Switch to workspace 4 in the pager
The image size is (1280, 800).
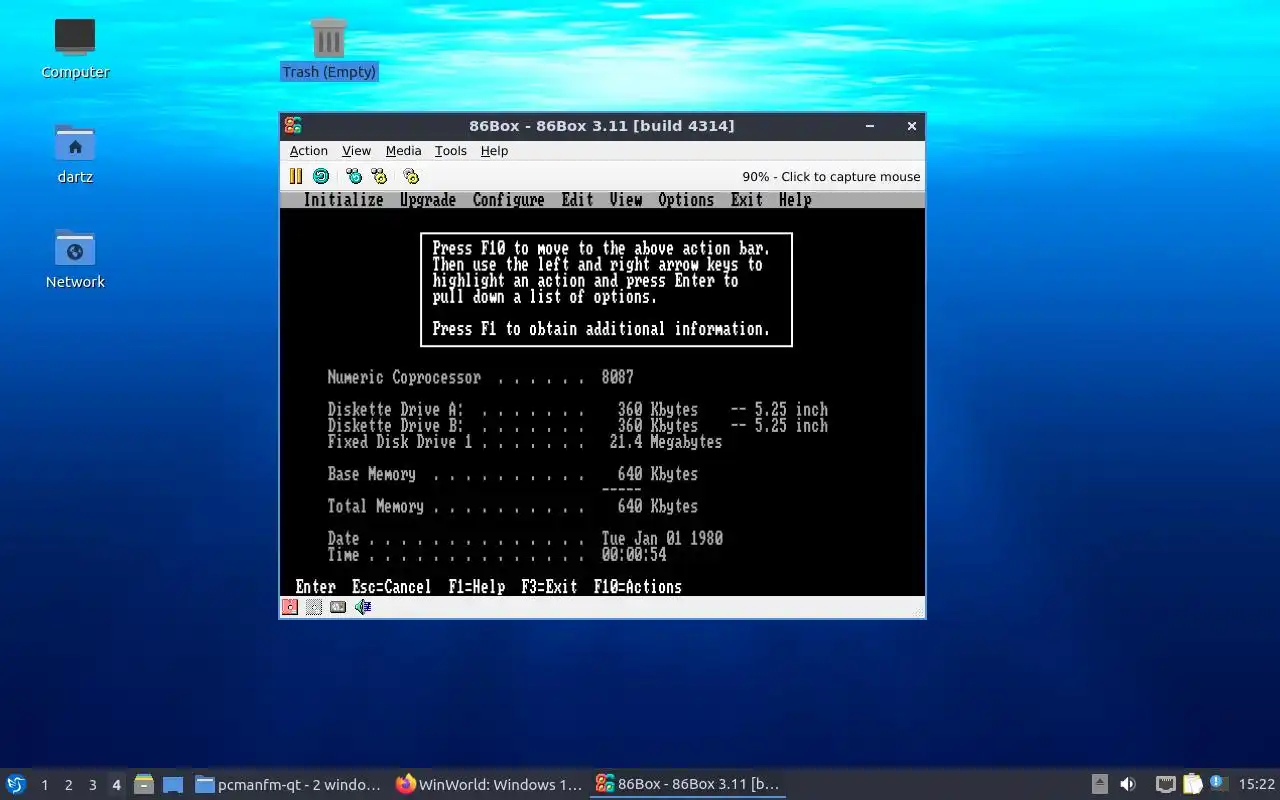click(x=116, y=785)
